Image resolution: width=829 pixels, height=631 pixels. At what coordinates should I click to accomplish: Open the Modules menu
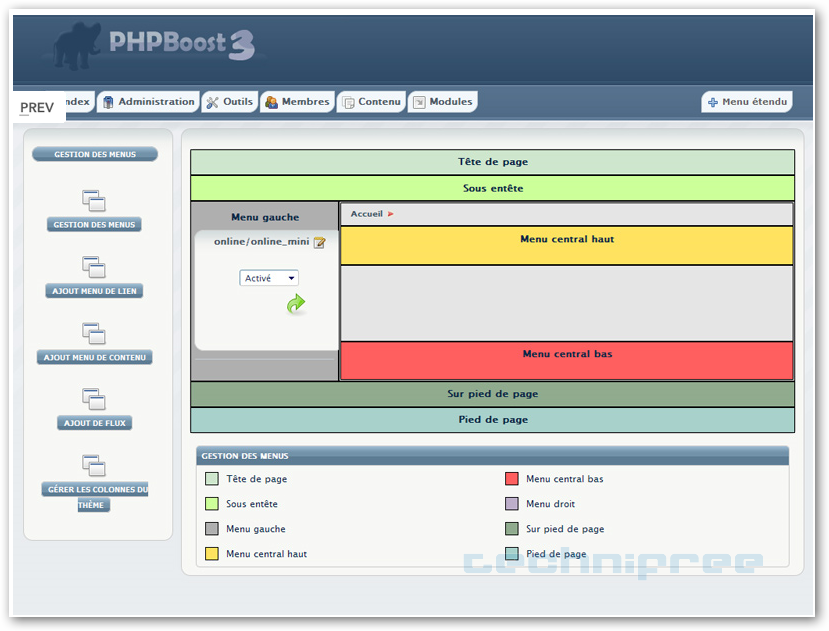(x=442, y=102)
